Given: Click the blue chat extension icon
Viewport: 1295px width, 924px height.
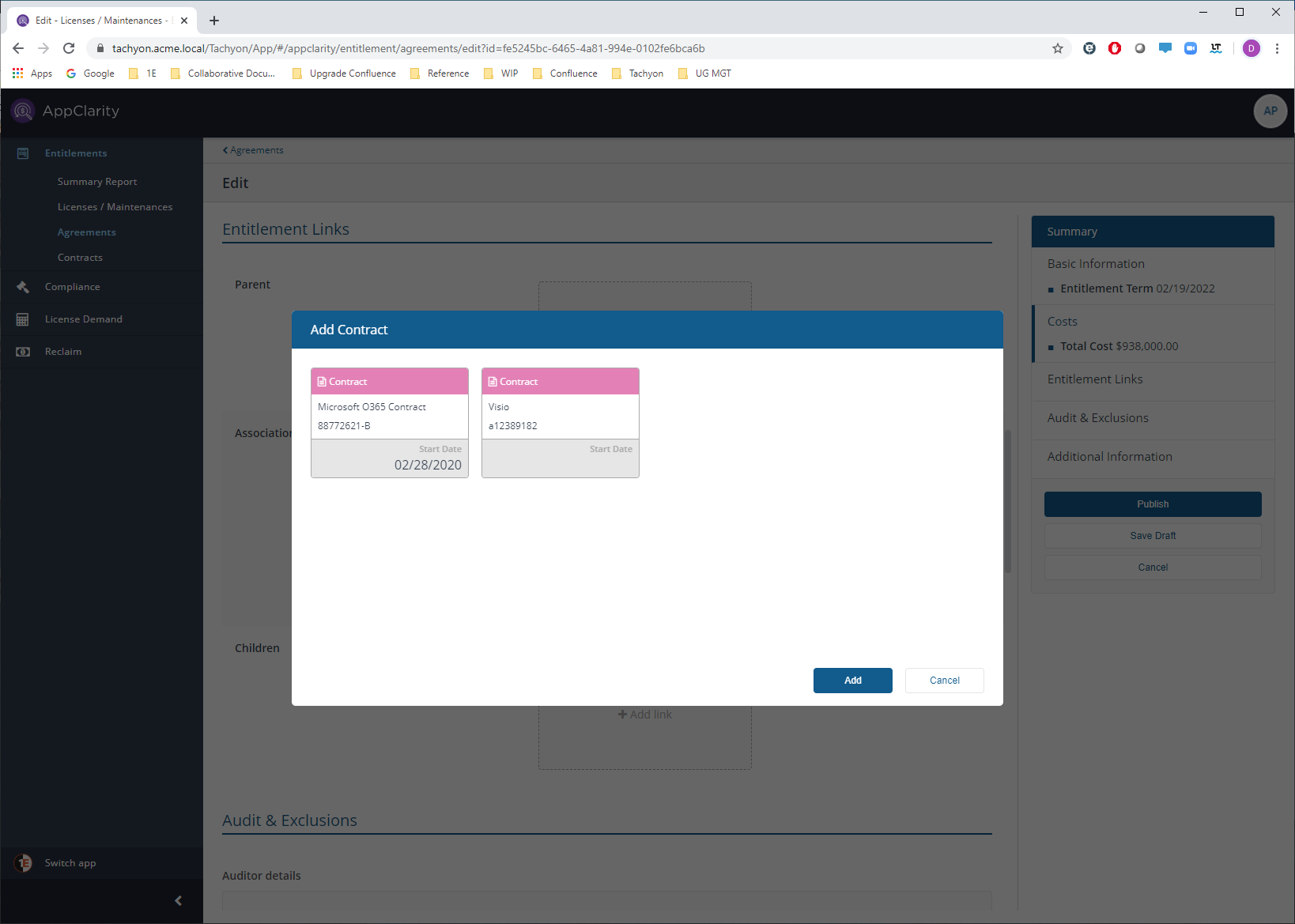Looking at the screenshot, I should (1165, 48).
